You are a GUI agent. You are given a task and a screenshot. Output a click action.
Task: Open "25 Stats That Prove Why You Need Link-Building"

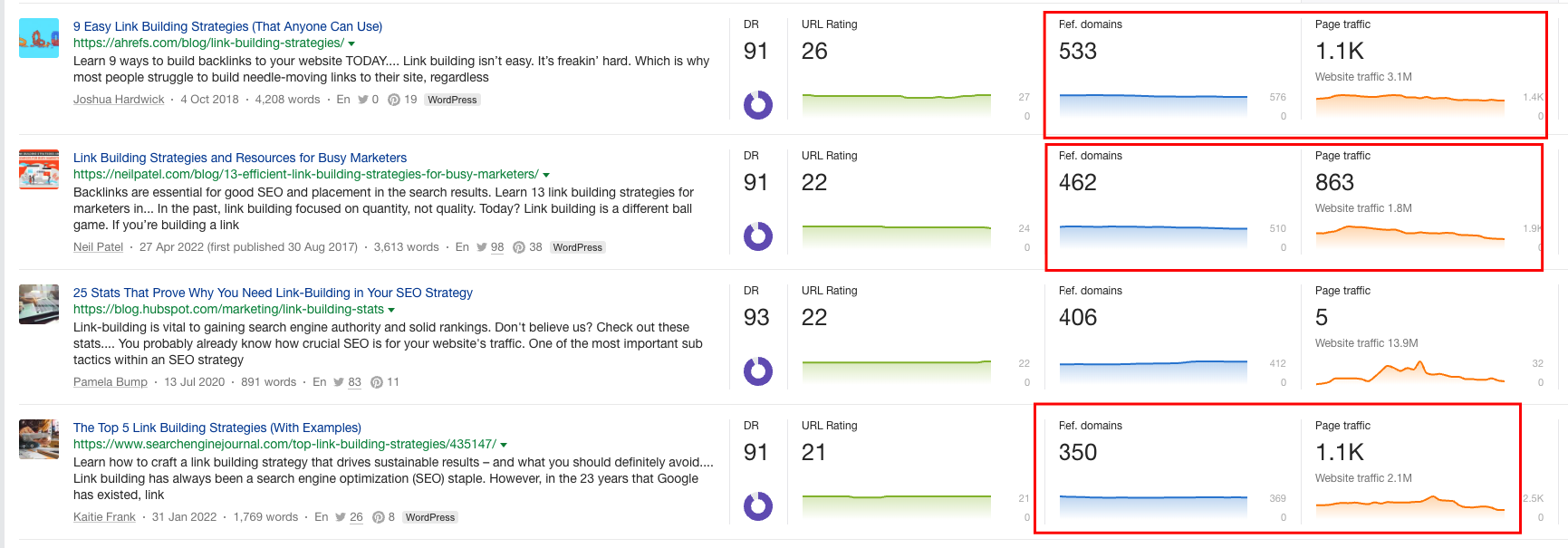[272, 293]
